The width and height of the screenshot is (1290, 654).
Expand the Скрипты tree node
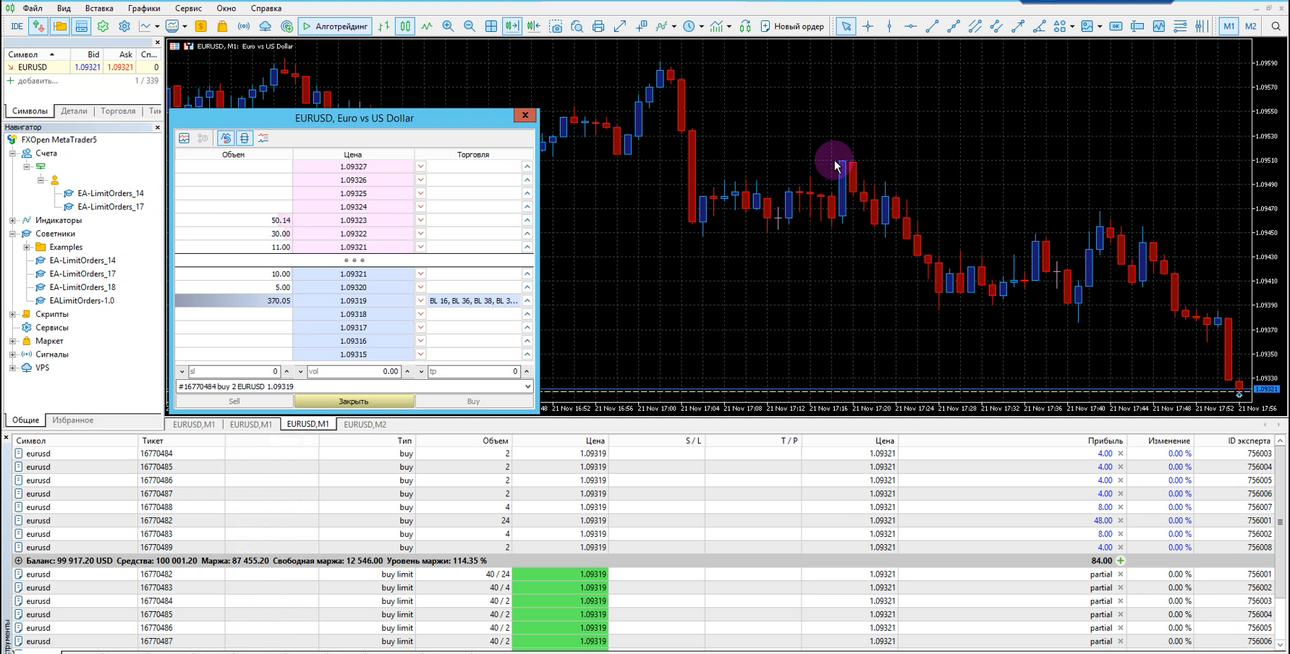coord(13,314)
